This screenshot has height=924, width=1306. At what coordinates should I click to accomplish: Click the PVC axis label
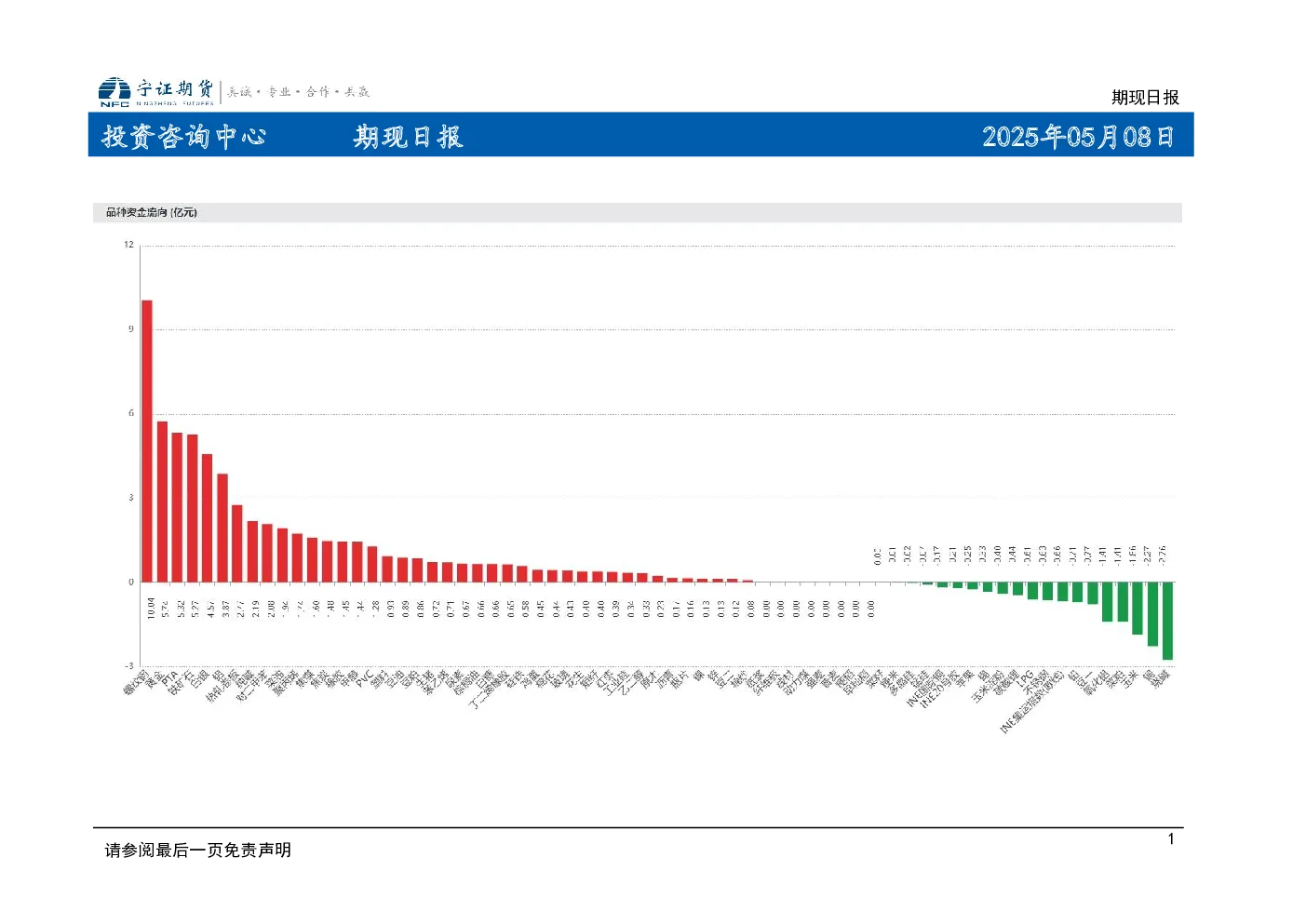tap(365, 680)
